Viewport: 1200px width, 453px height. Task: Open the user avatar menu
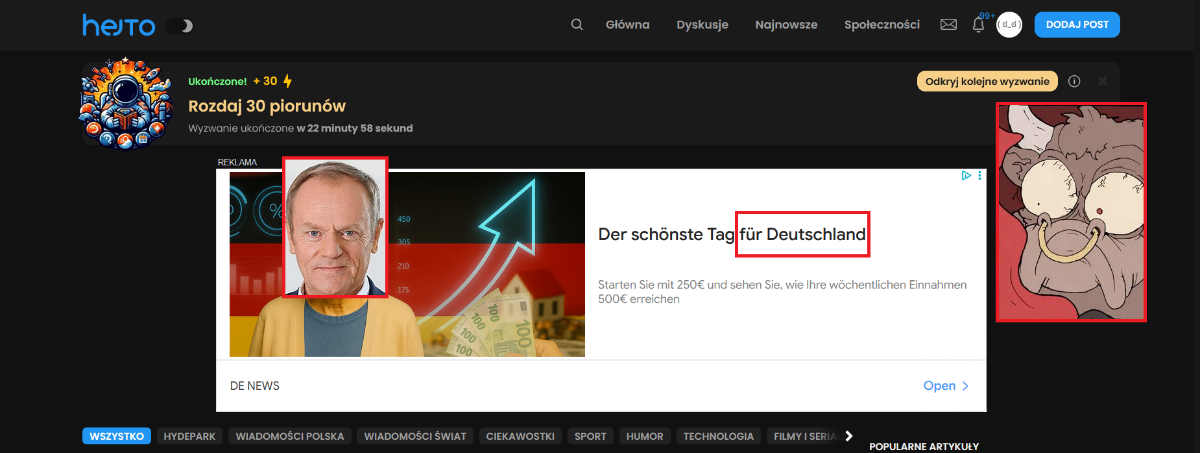tap(1009, 25)
